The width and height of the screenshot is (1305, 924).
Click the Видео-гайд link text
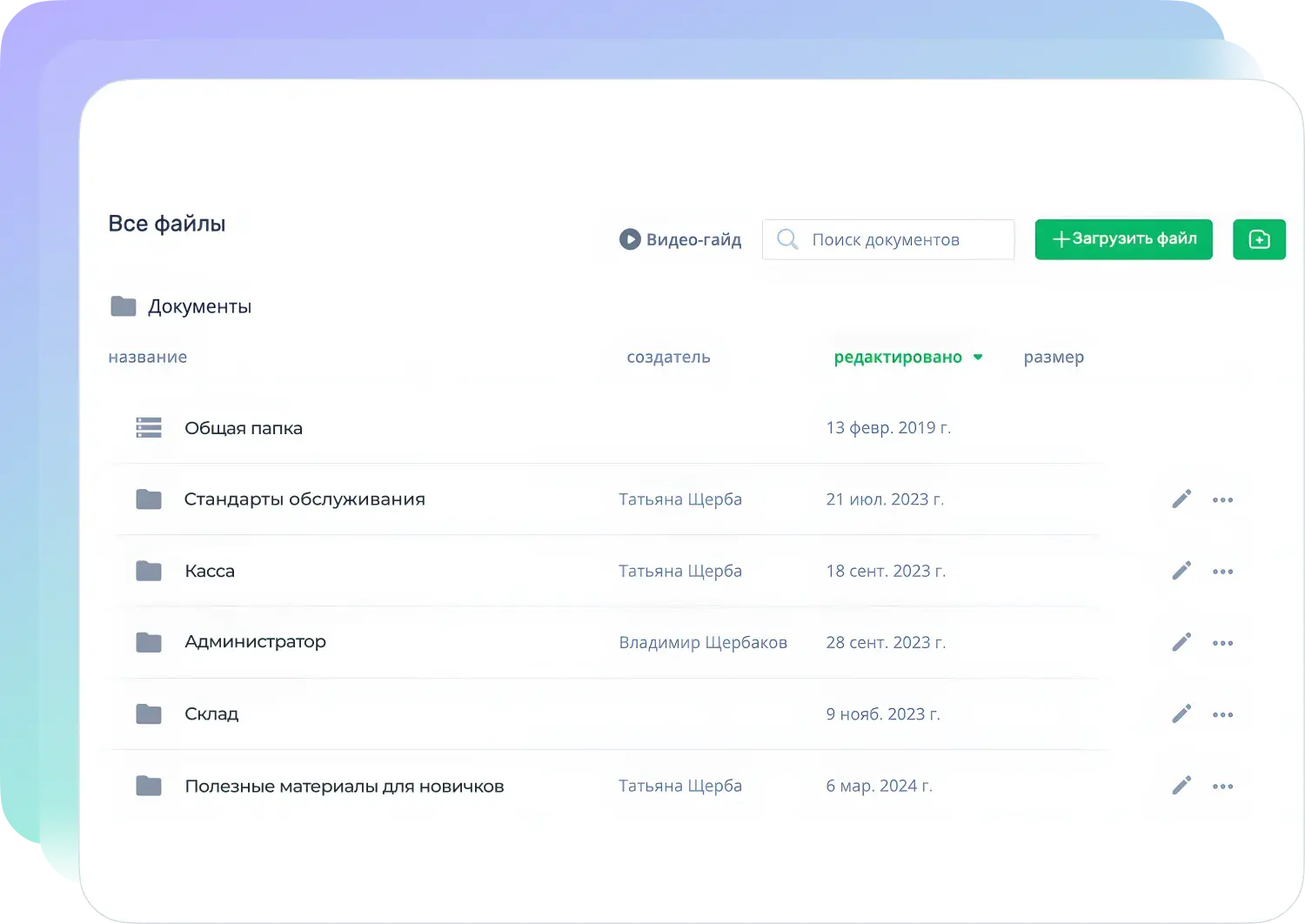tap(693, 239)
